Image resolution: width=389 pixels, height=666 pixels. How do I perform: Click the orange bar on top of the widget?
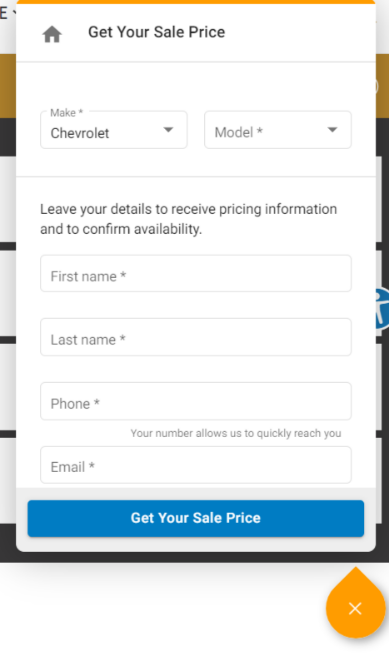(x=196, y=2)
